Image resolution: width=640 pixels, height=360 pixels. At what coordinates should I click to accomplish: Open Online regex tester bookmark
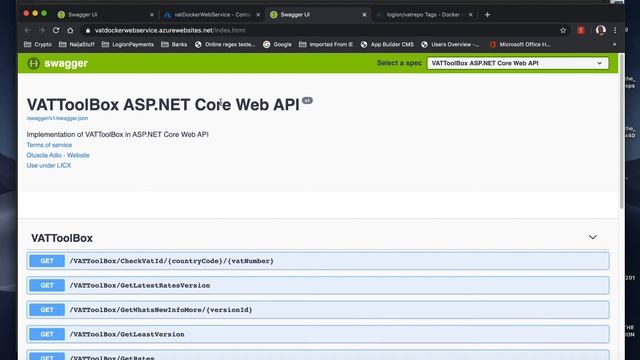[225, 44]
